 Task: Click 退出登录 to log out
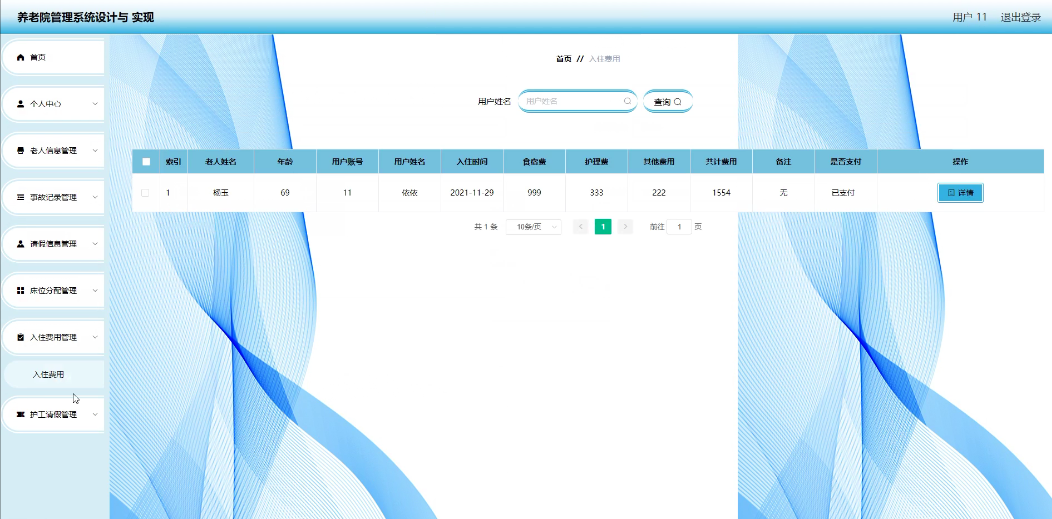click(1020, 17)
